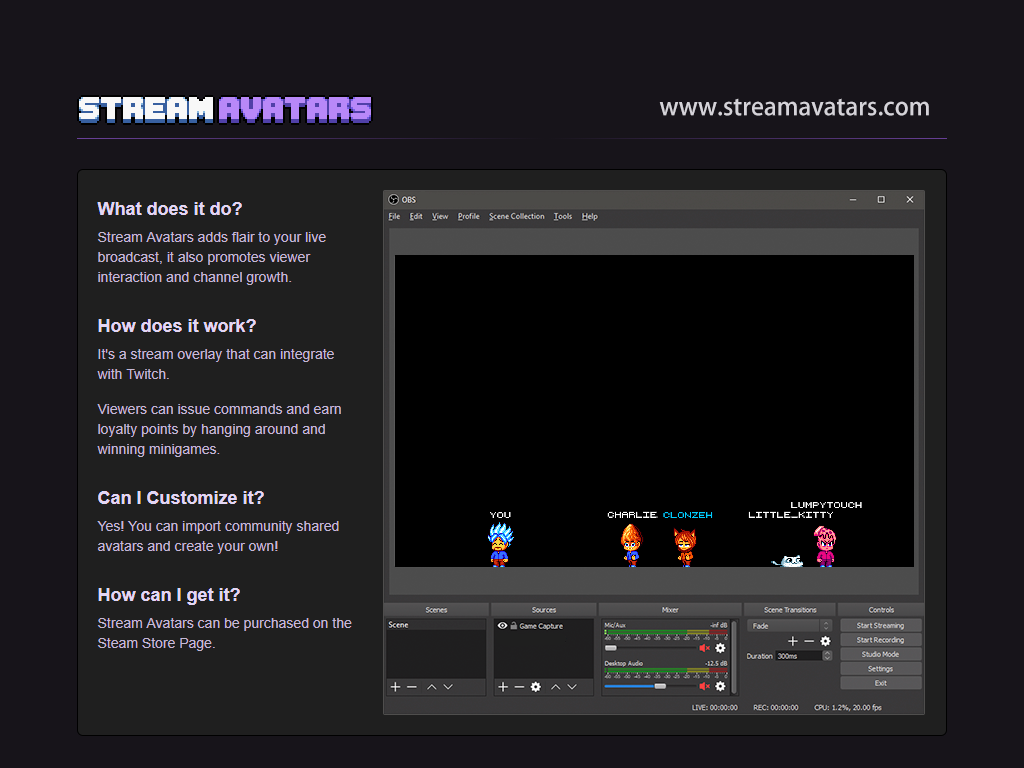
Task: Click 'CPU: 1.2%, 20.00 fps' status text
Action: point(848,707)
